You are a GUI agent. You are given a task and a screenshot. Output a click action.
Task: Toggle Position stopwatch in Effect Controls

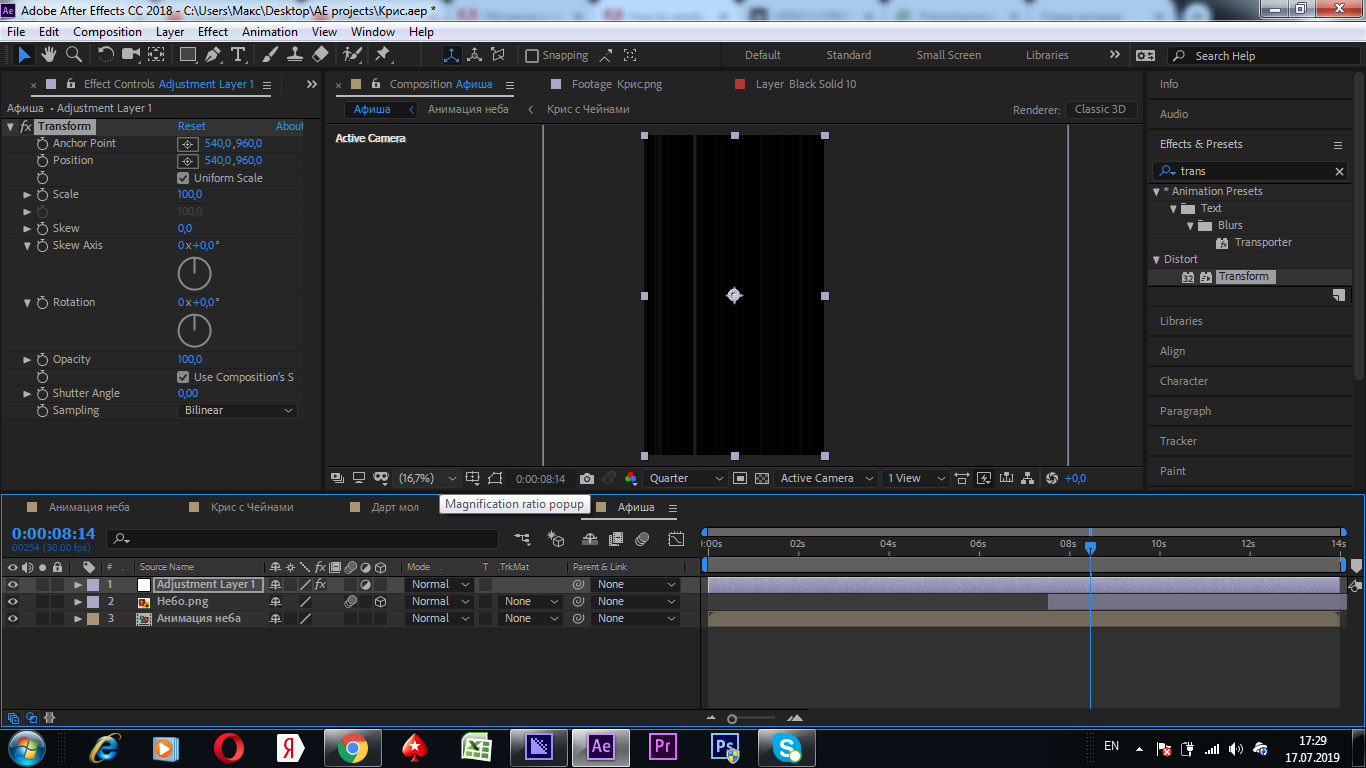(x=42, y=160)
